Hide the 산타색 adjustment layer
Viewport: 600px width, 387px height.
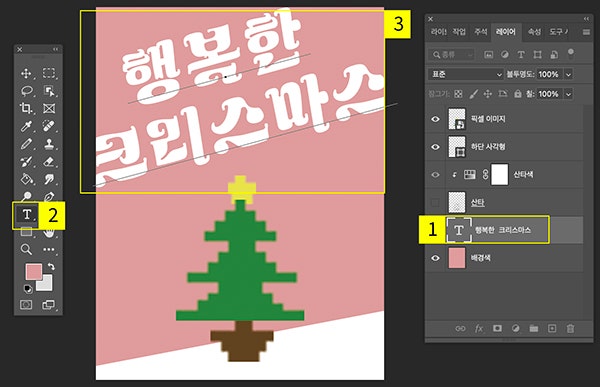435,175
